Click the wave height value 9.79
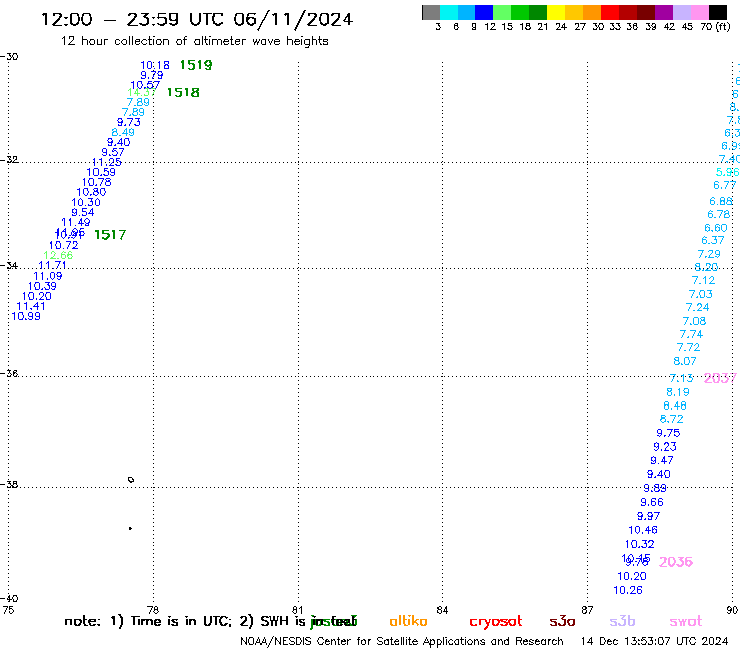The height and width of the screenshot is (650, 740). [x=151, y=75]
